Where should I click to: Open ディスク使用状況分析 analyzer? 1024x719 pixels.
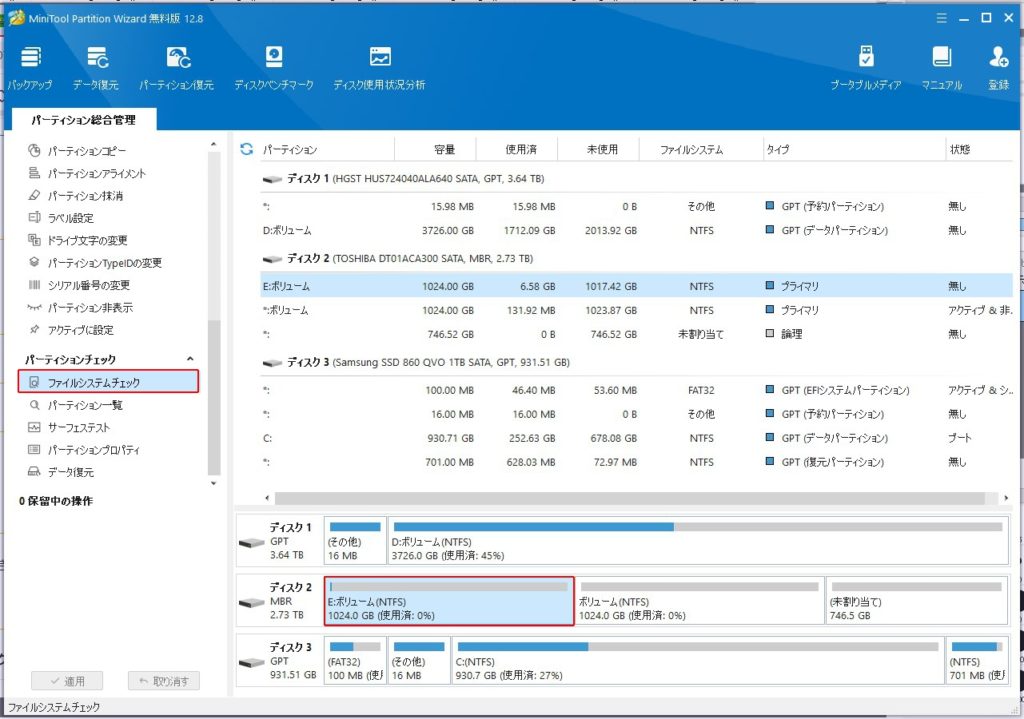click(379, 68)
